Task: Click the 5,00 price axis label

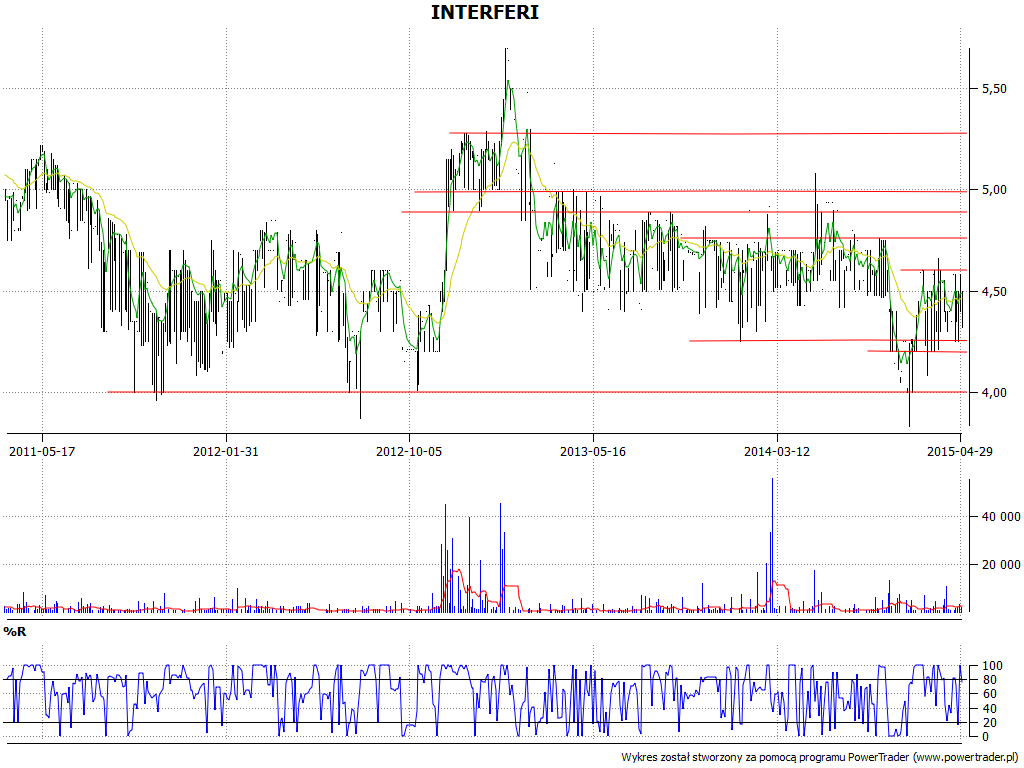Action: click(994, 190)
